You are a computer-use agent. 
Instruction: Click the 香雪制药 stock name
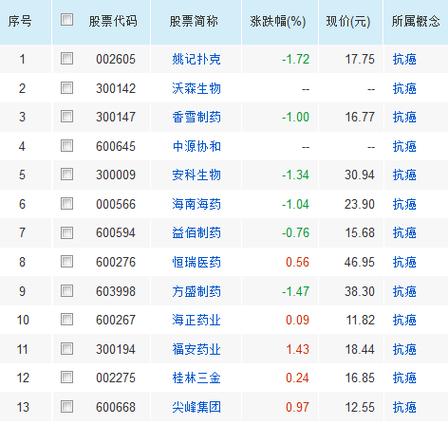point(196,117)
